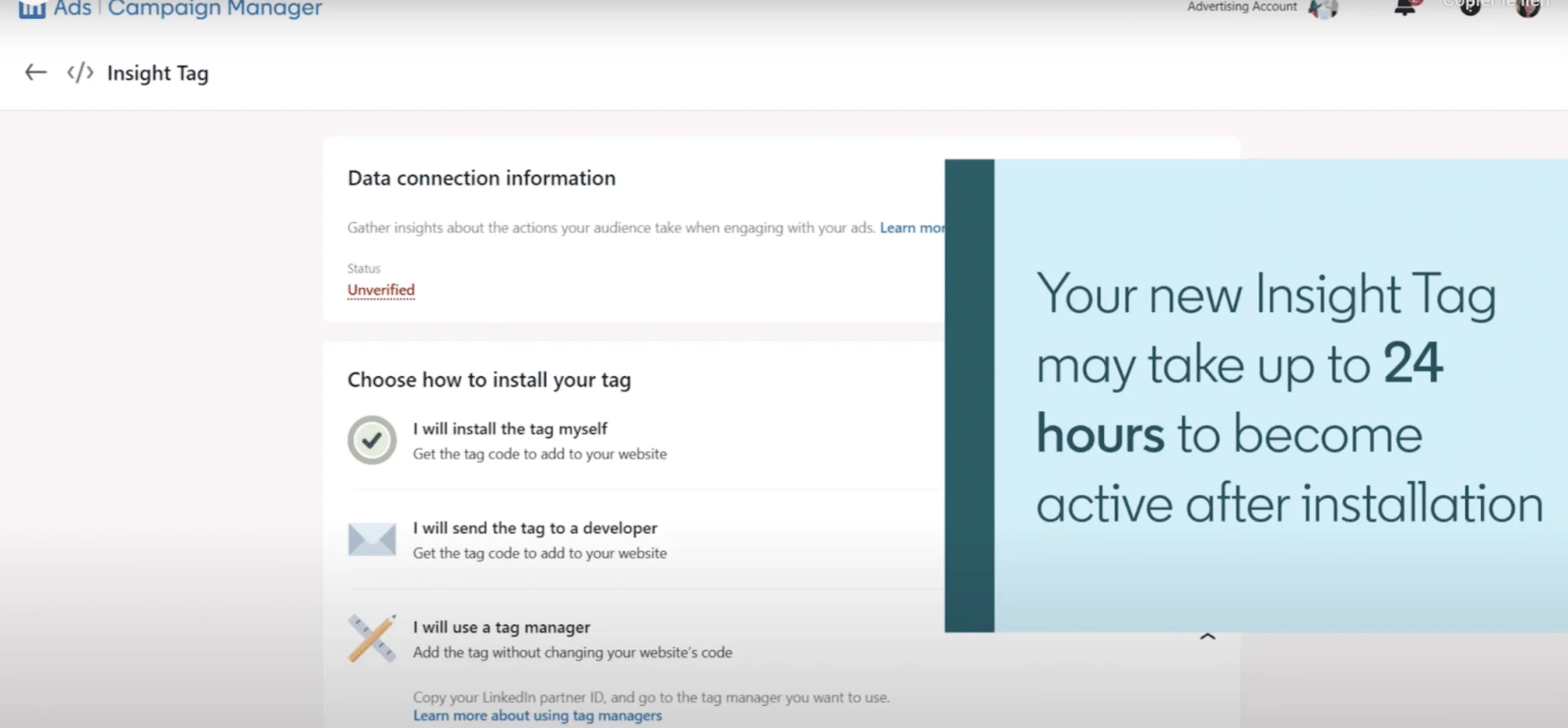Click the Advertising Account label

click(x=1242, y=6)
